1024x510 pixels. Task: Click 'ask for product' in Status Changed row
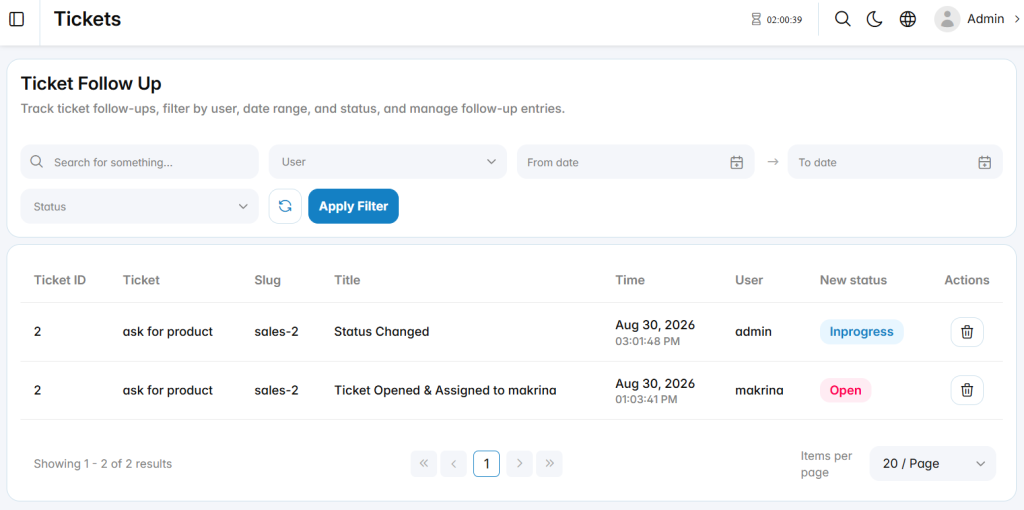(168, 332)
